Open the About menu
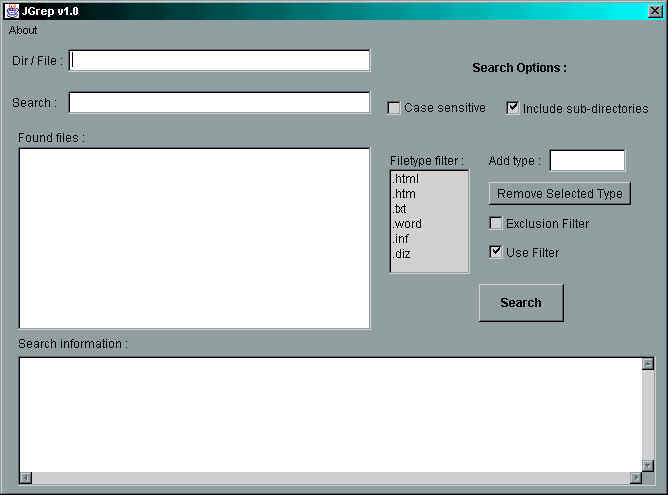This screenshot has width=668, height=495. pos(23,30)
